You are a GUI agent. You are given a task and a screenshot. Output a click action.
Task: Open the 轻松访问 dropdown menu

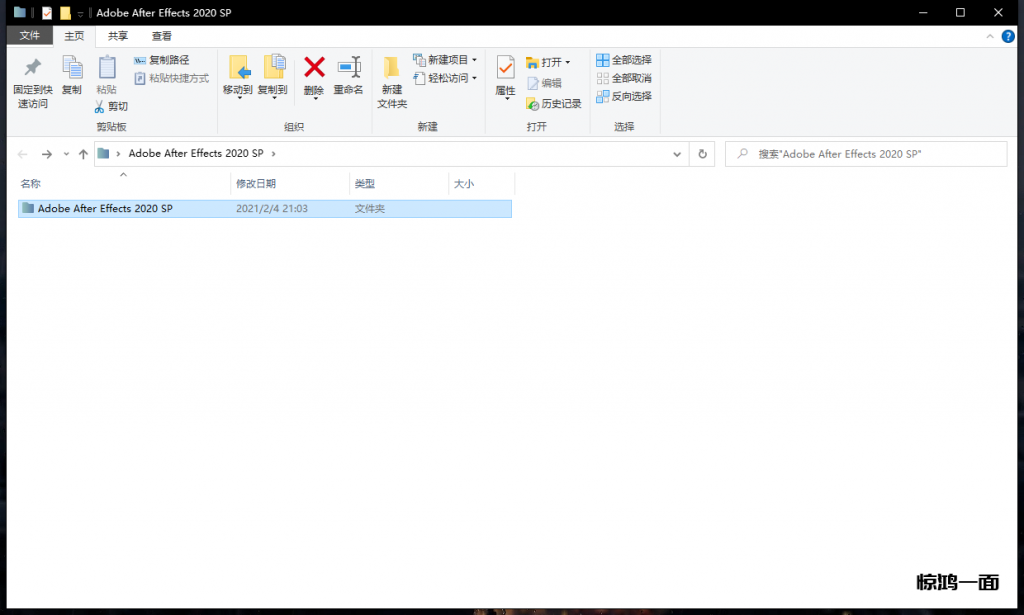click(446, 78)
